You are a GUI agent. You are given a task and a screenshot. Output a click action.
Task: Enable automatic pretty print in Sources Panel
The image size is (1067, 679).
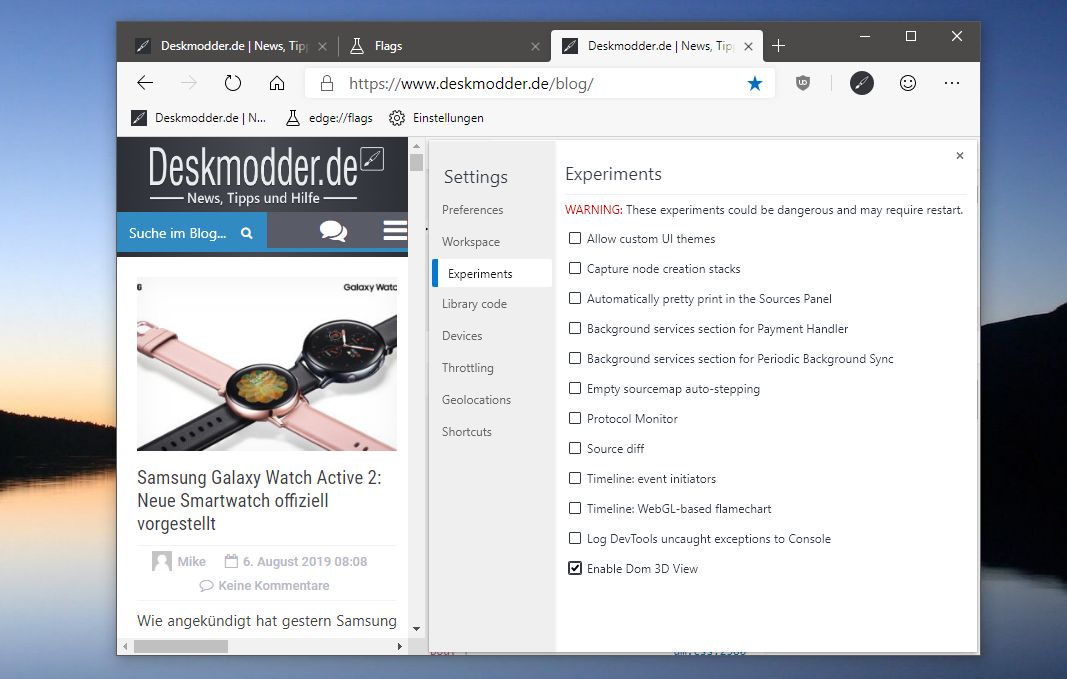pos(575,298)
